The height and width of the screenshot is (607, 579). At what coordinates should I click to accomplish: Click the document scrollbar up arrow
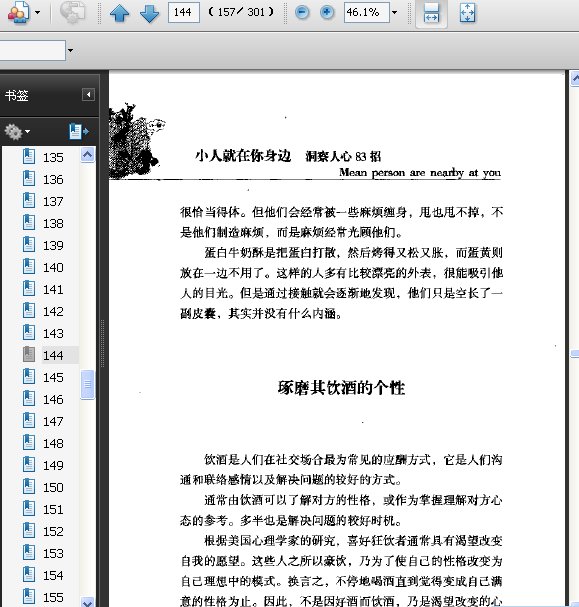pyautogui.click(x=575, y=79)
